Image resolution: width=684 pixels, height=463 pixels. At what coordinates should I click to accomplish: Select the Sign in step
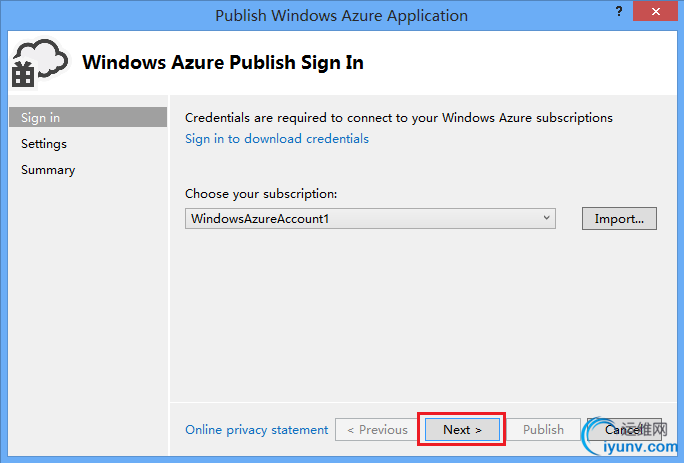[88, 117]
